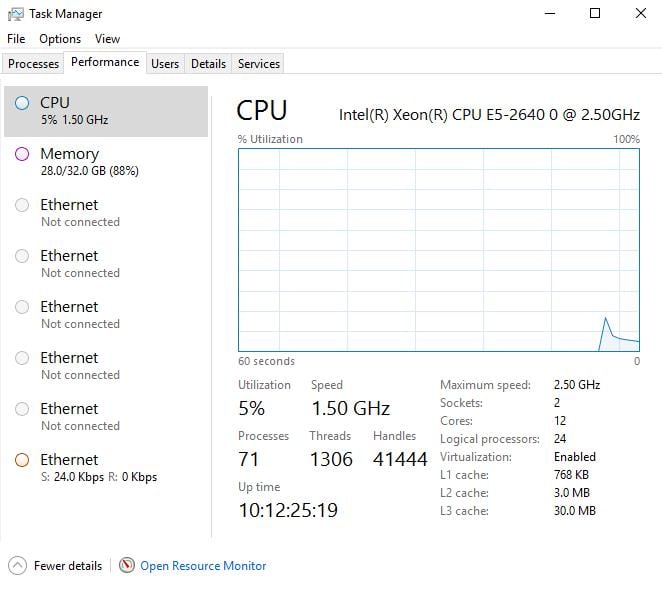Click the CPU utilization graph area
The width and height of the screenshot is (662, 590).
pyautogui.click(x=439, y=250)
